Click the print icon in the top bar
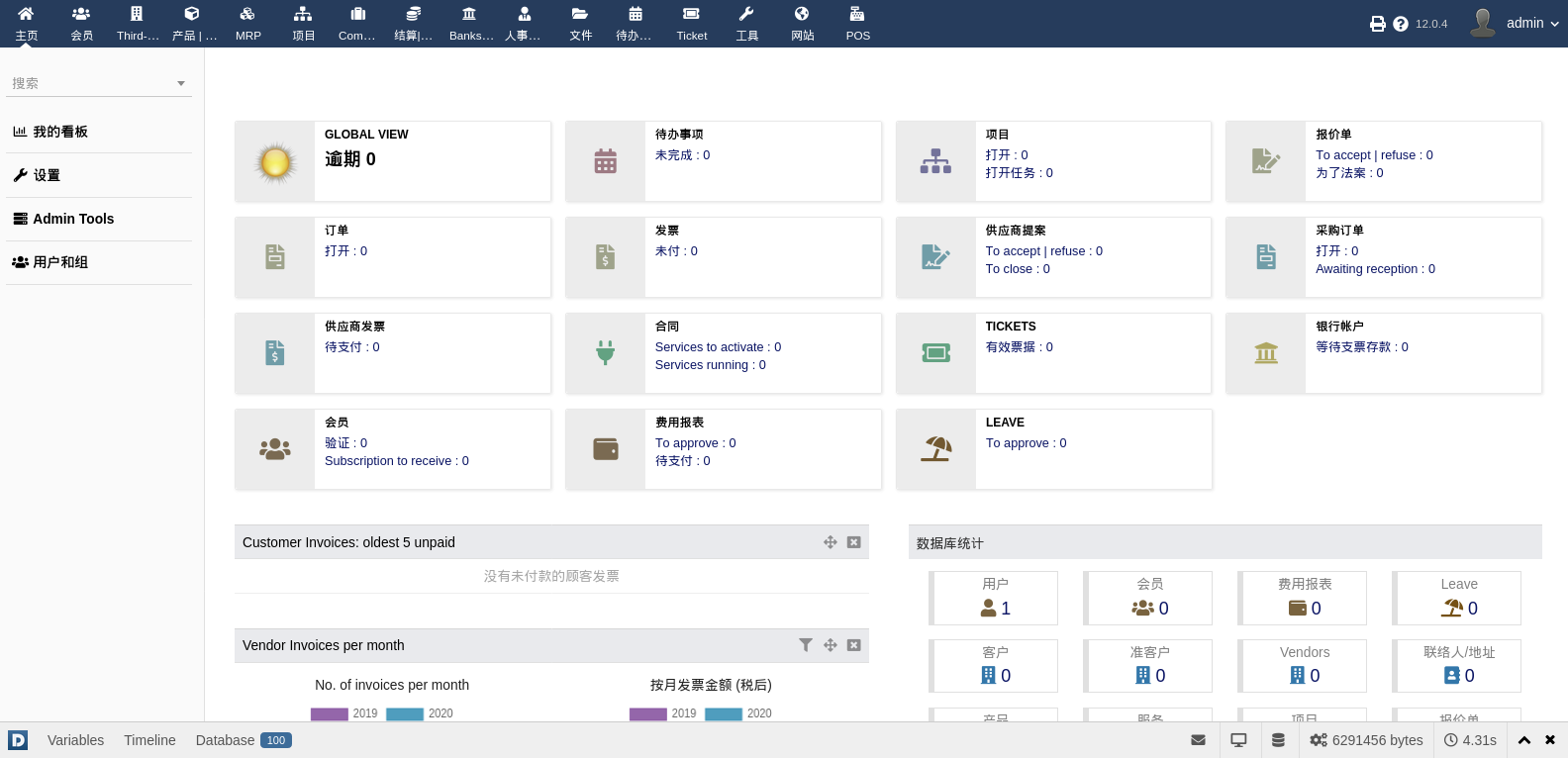 (1377, 24)
